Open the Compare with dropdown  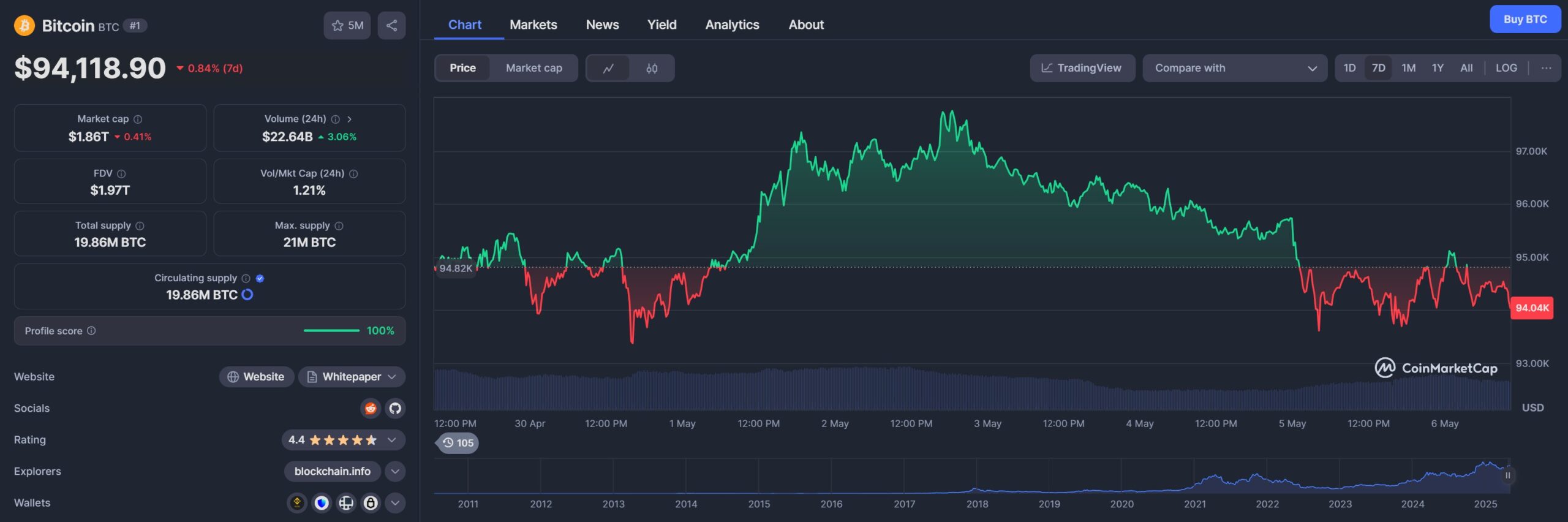tap(1235, 68)
